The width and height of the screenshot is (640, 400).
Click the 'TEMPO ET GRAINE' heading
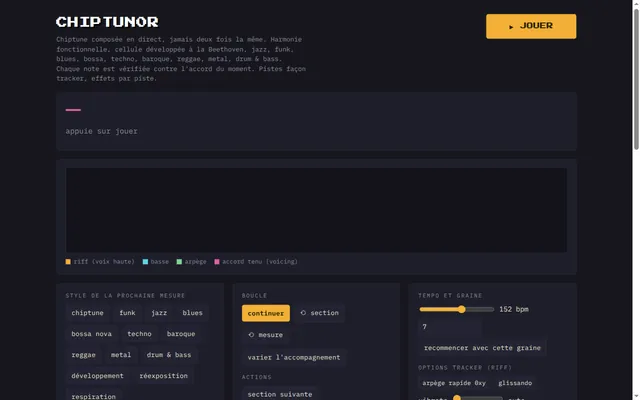[x=450, y=295]
